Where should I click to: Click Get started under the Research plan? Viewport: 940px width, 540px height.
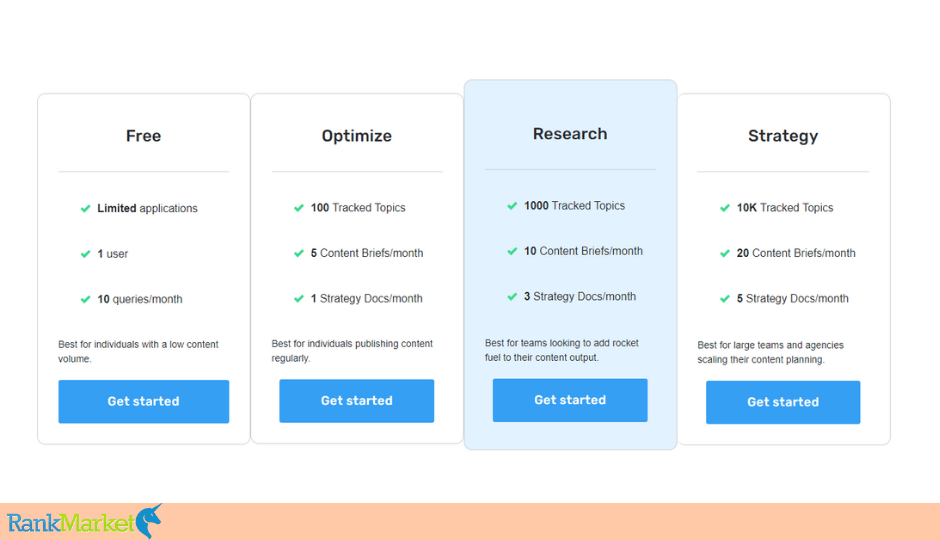pyautogui.click(x=570, y=400)
